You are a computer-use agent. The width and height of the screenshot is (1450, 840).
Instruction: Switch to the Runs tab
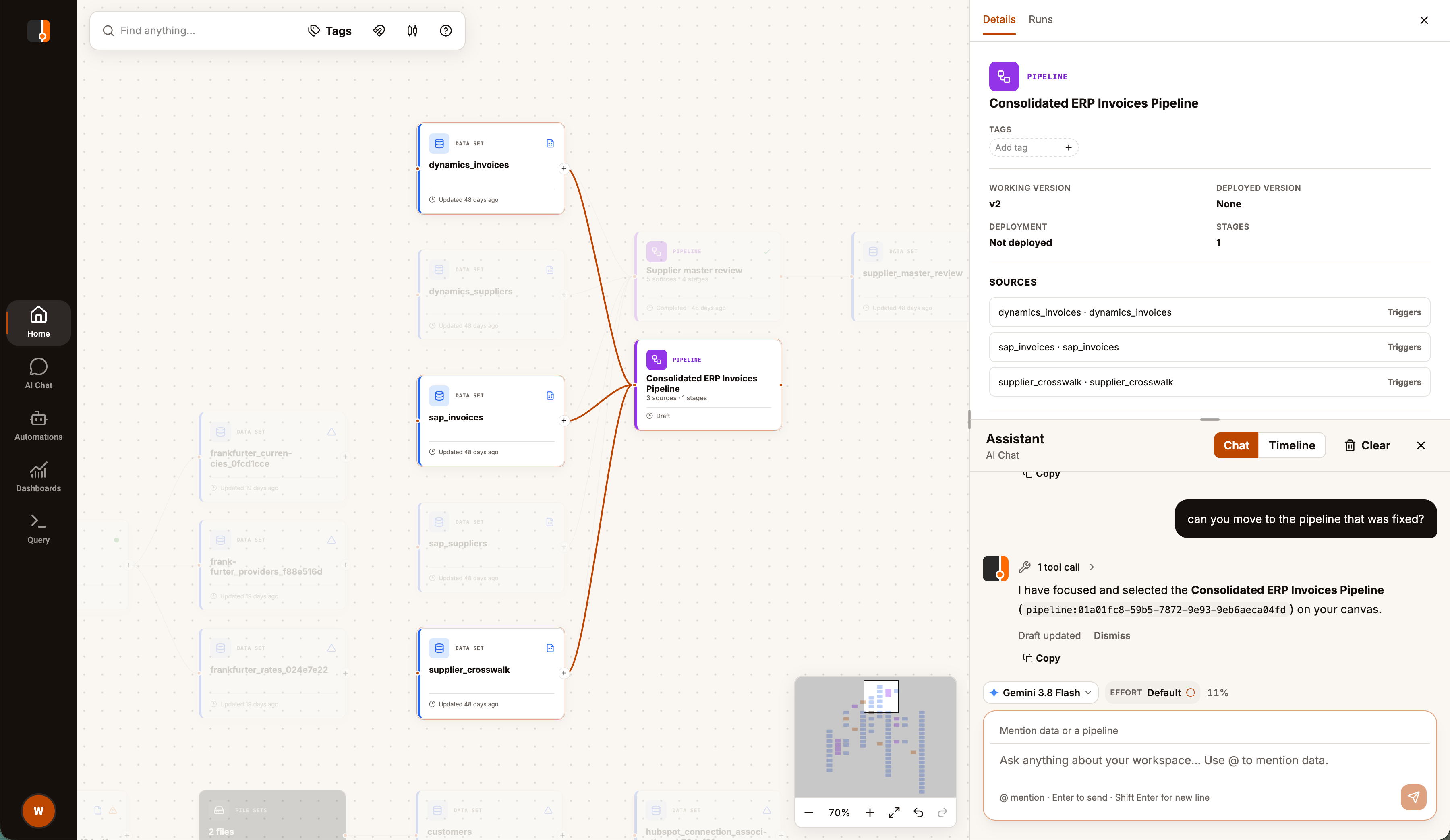point(1040,20)
